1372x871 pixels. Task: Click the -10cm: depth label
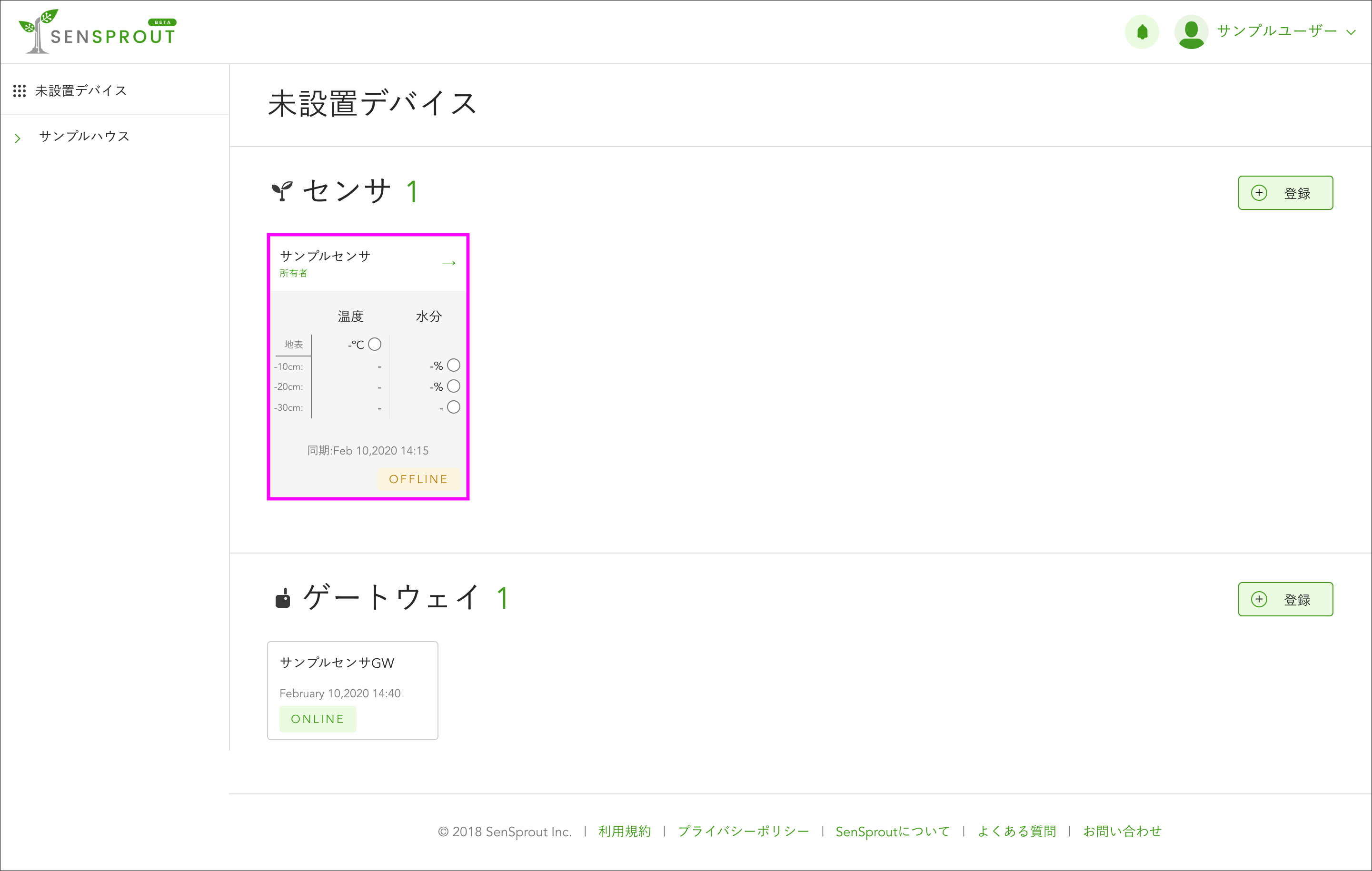288,366
